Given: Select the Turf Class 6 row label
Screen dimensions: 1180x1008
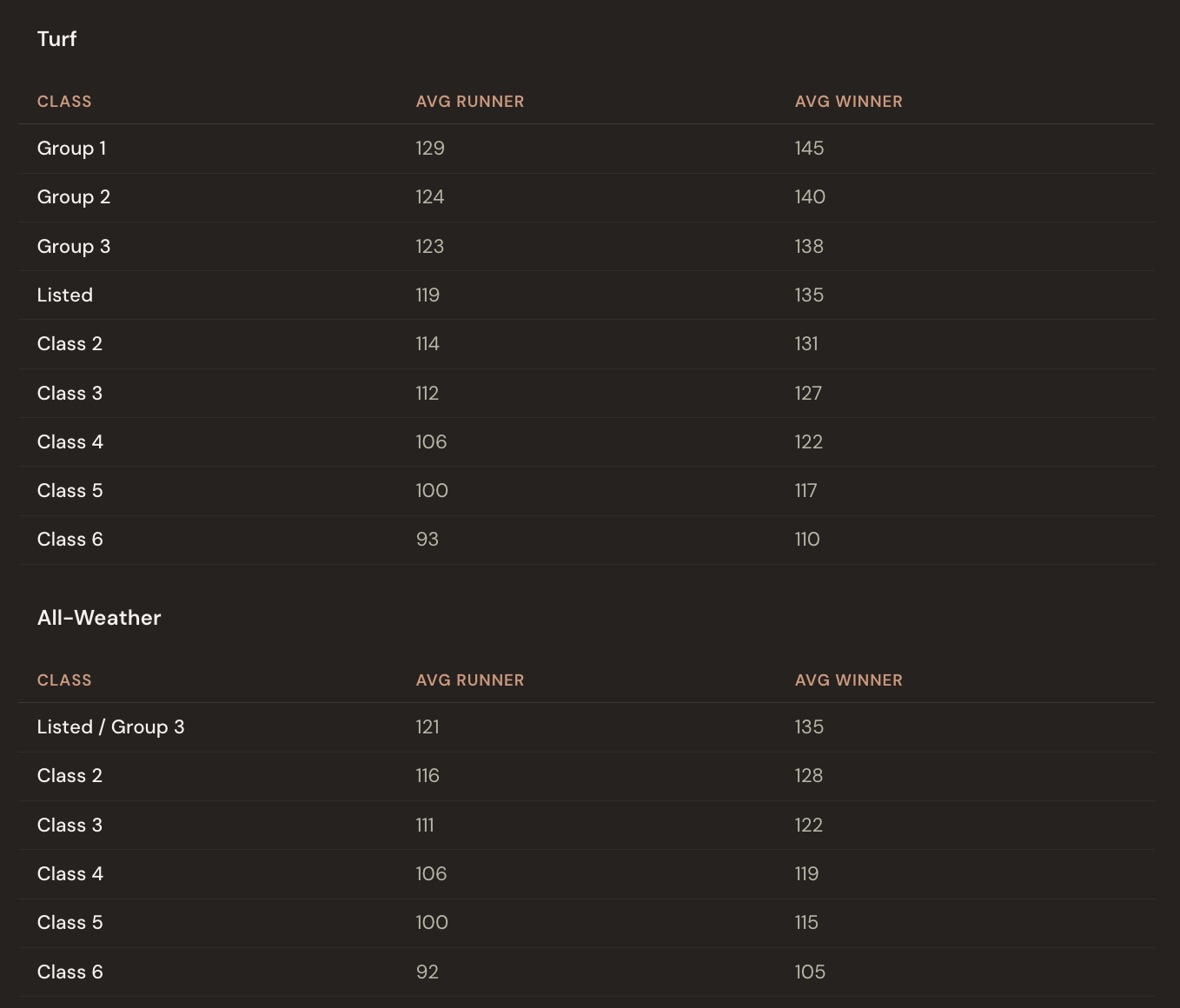Looking at the screenshot, I should point(70,540).
